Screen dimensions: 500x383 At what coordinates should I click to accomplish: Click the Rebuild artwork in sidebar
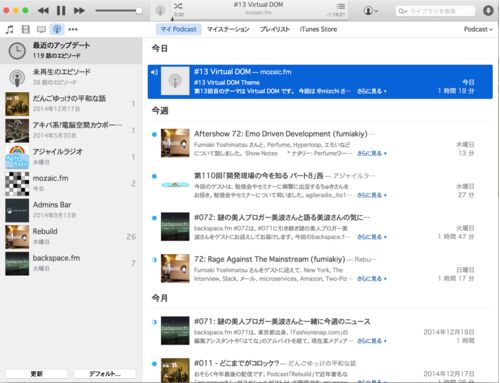(17, 237)
